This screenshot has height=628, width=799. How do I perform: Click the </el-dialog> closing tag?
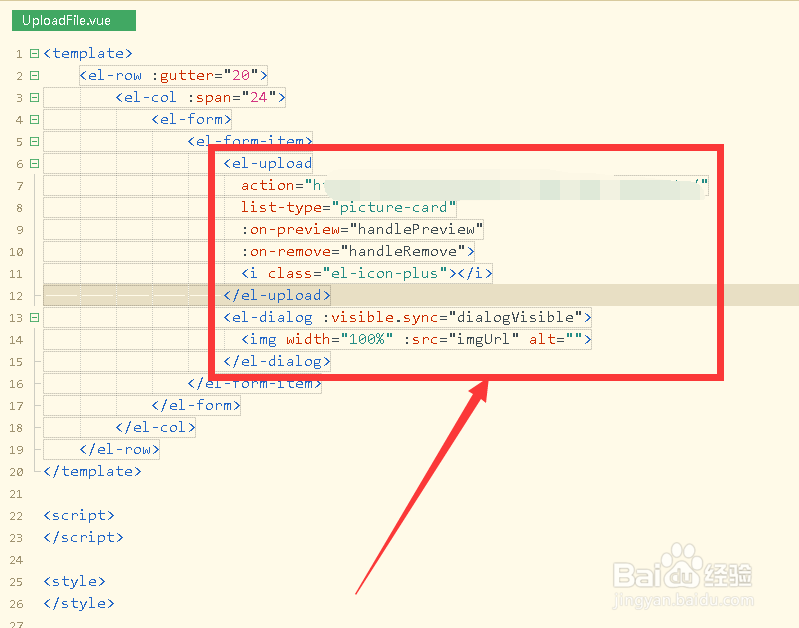pyautogui.click(x=277, y=361)
